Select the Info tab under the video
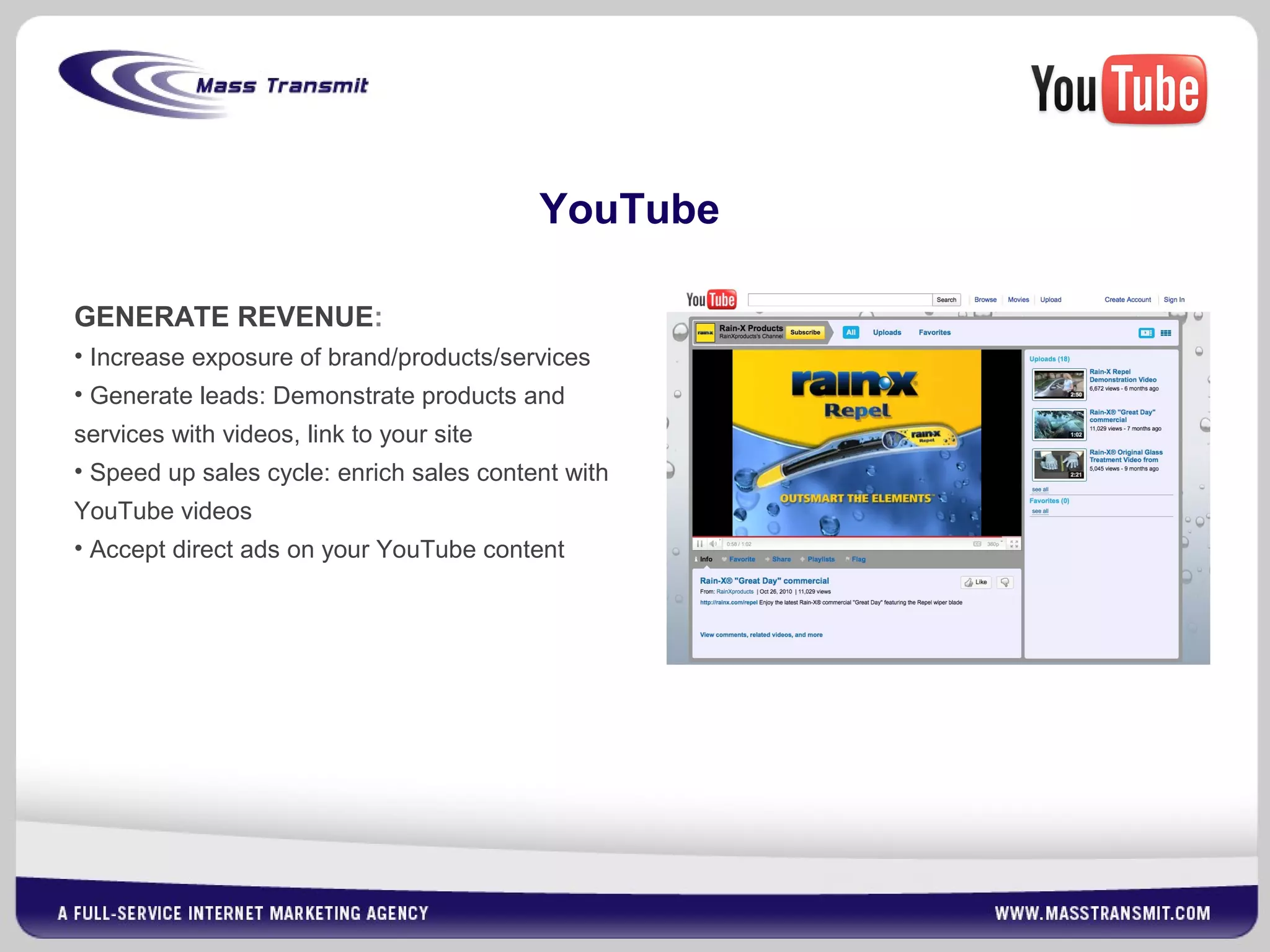Viewport: 1270px width, 952px height. pyautogui.click(x=704, y=559)
